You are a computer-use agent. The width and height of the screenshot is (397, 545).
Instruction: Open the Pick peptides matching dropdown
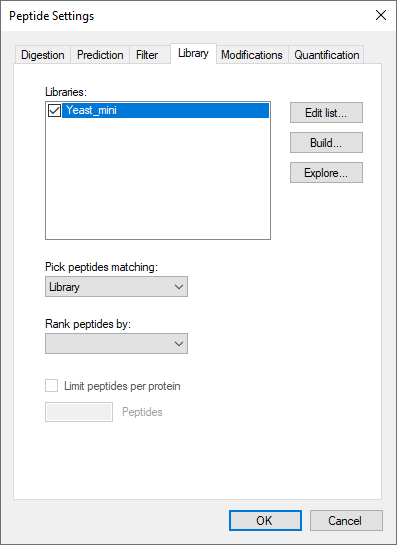pos(116,287)
